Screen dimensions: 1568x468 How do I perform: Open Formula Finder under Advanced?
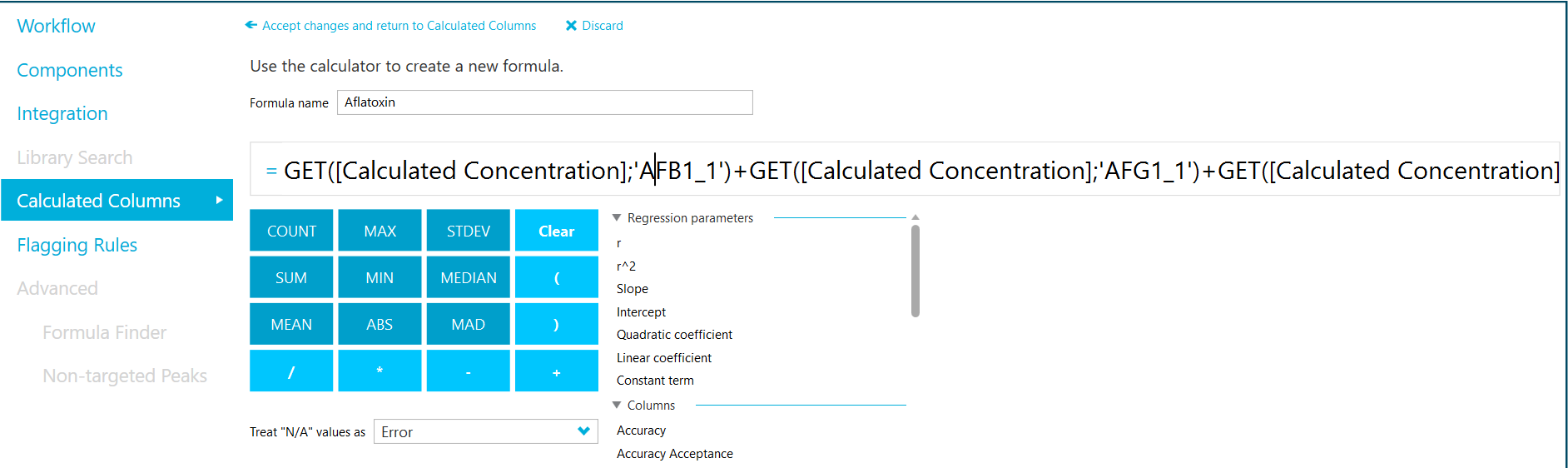[x=105, y=332]
